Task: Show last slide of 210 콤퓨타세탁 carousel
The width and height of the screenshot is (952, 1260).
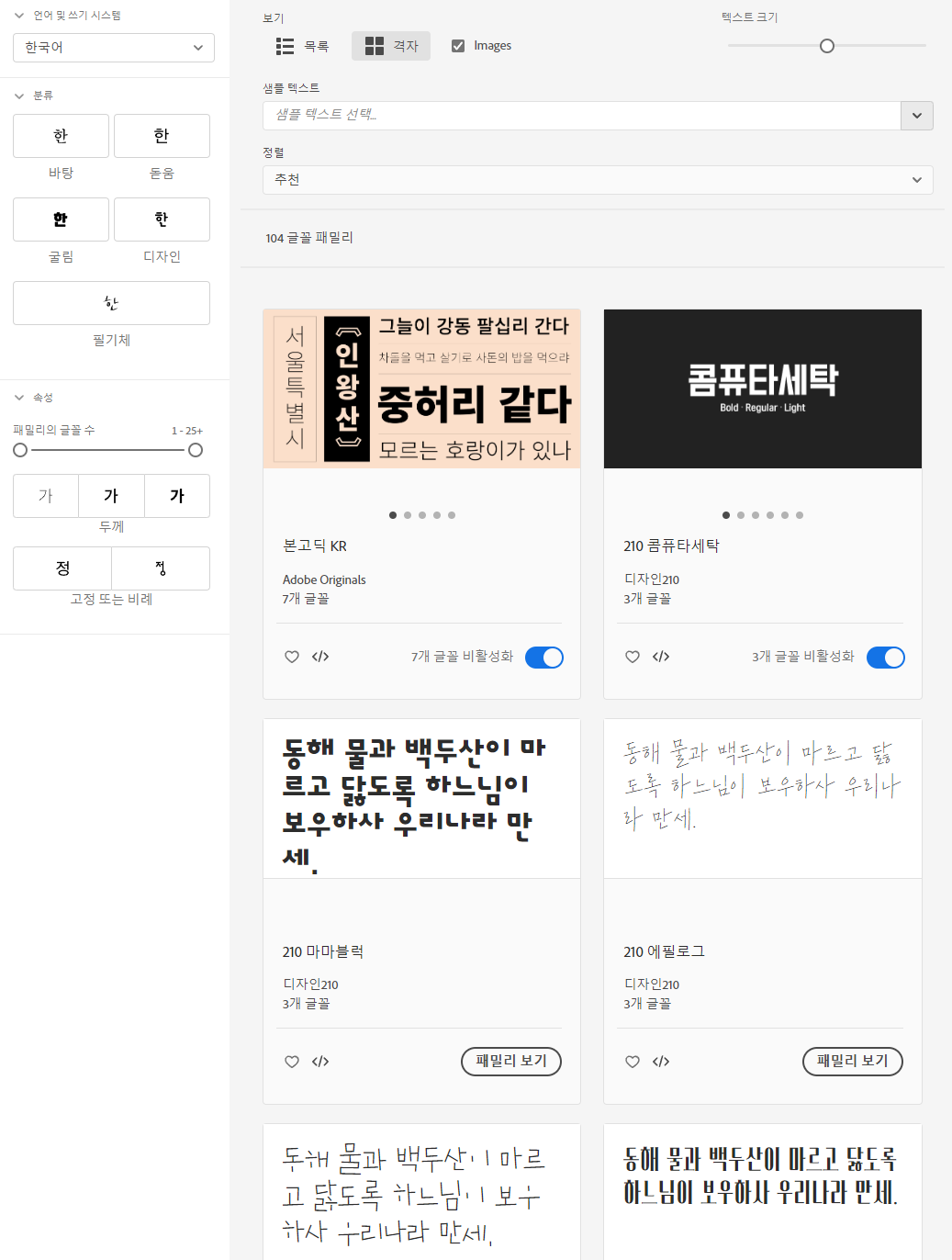Action: [x=800, y=515]
